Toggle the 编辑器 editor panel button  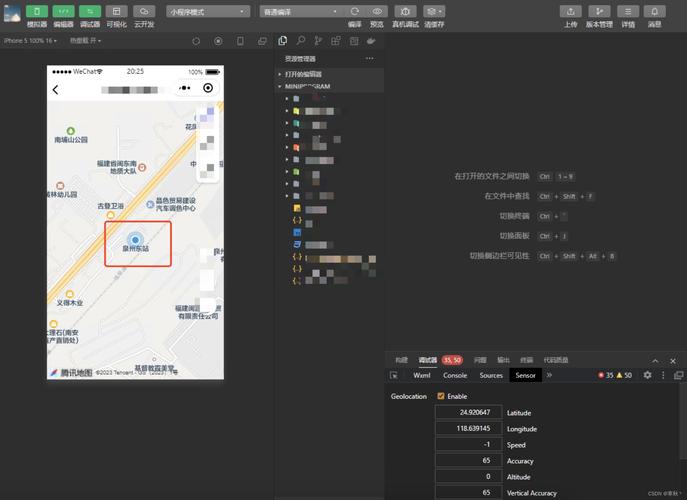pos(64,12)
